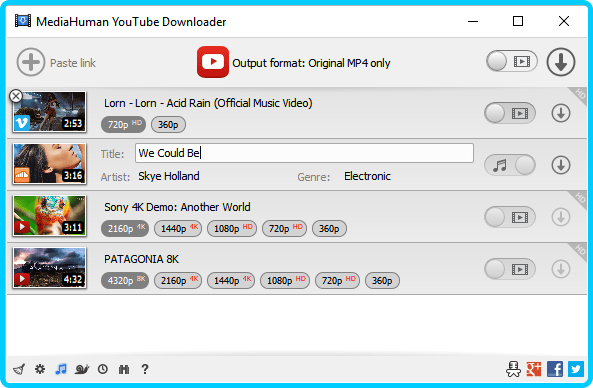Click in the Title input field
Viewport: 593px width, 388px height.
point(304,153)
